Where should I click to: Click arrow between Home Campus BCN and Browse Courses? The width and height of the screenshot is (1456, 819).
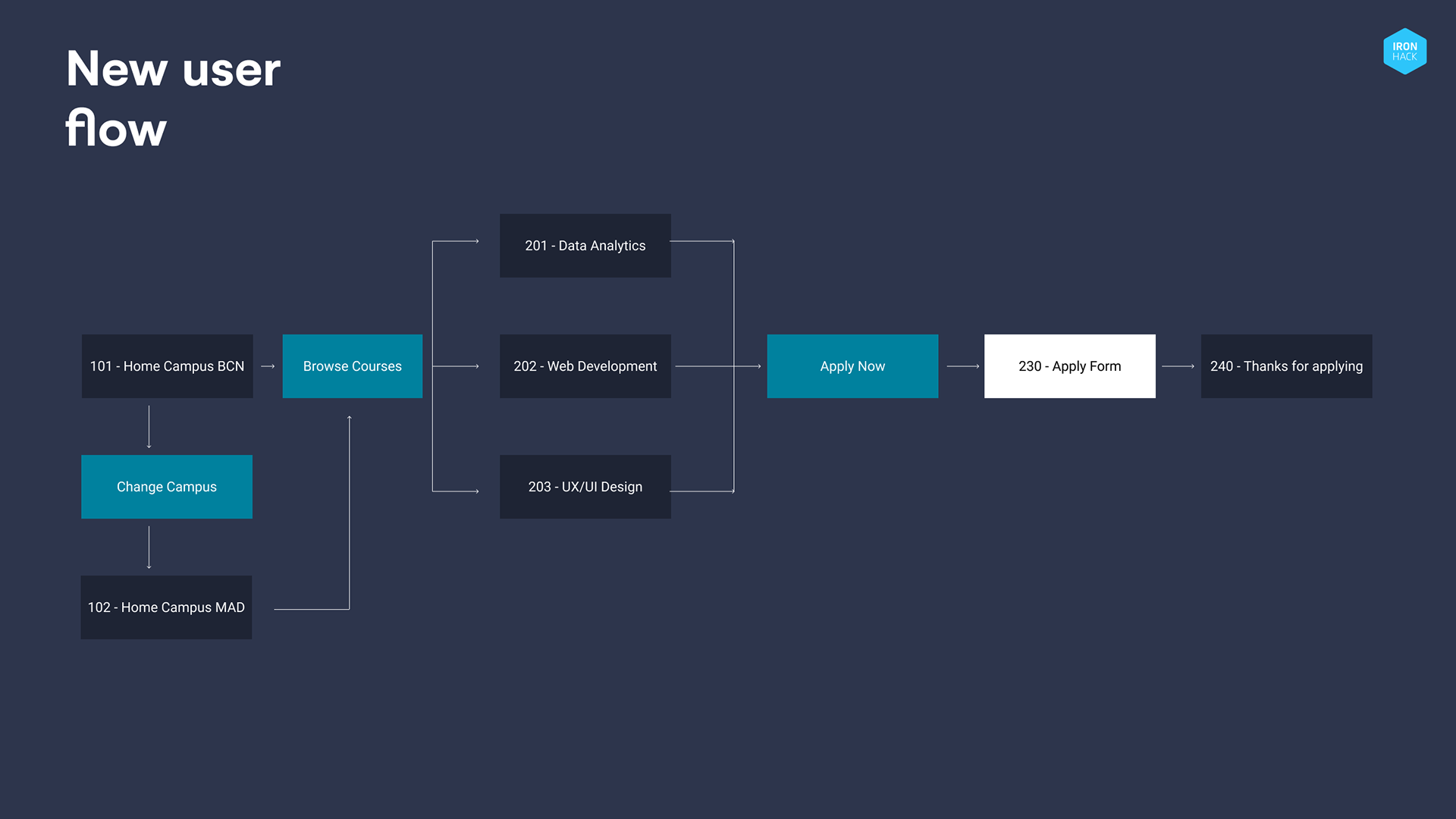pos(268,366)
